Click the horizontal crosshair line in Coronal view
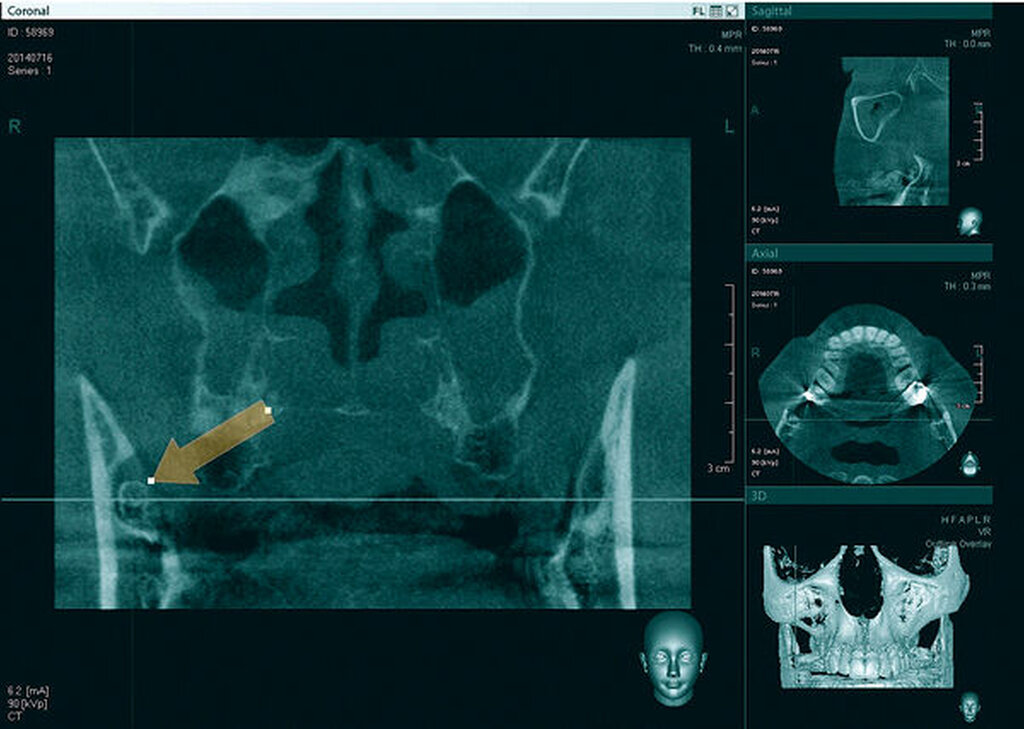This screenshot has width=1024, height=729. pyautogui.click(x=400, y=499)
